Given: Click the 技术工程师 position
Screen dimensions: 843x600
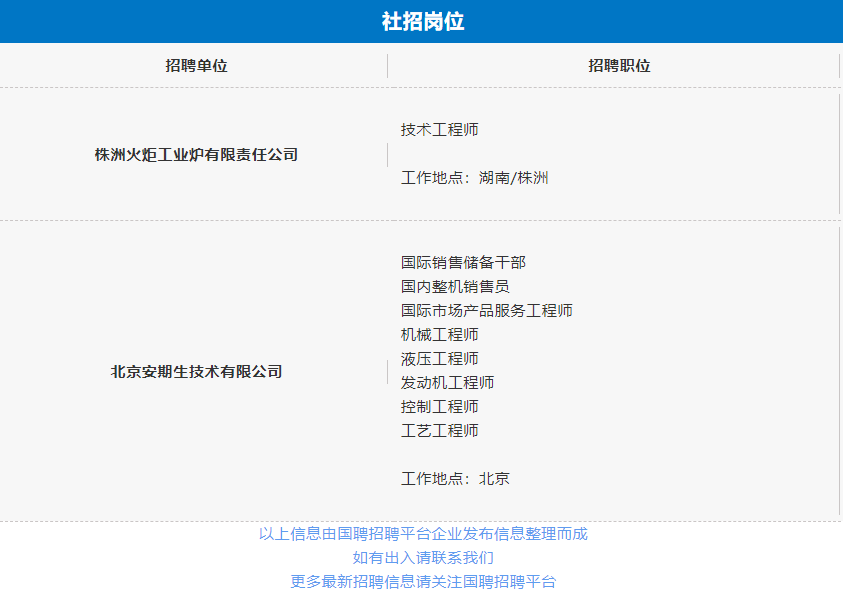Looking at the screenshot, I should point(439,130).
